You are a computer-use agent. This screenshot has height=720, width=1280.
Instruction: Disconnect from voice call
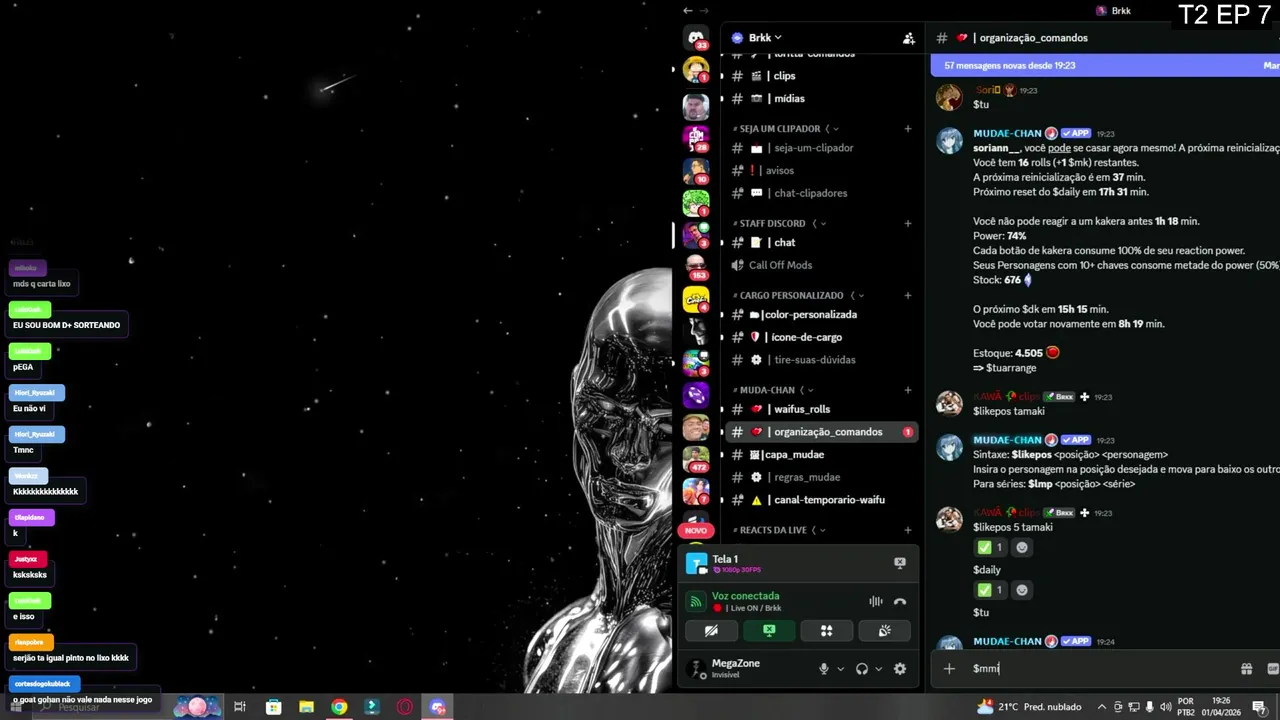pos(900,601)
